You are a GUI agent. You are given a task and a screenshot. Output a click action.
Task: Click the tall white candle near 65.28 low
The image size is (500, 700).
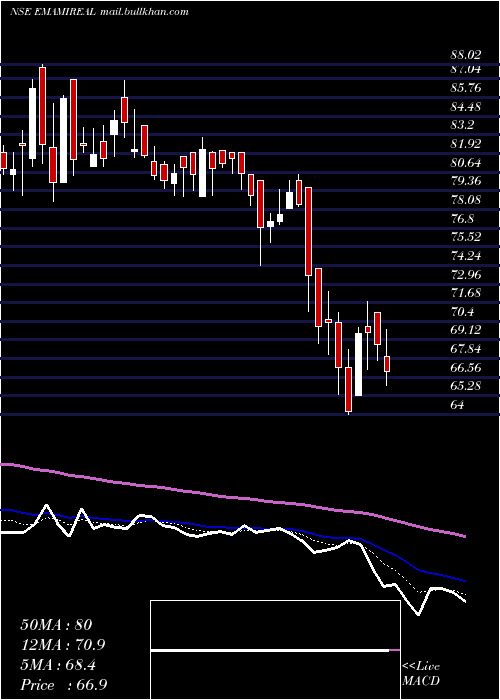click(358, 364)
